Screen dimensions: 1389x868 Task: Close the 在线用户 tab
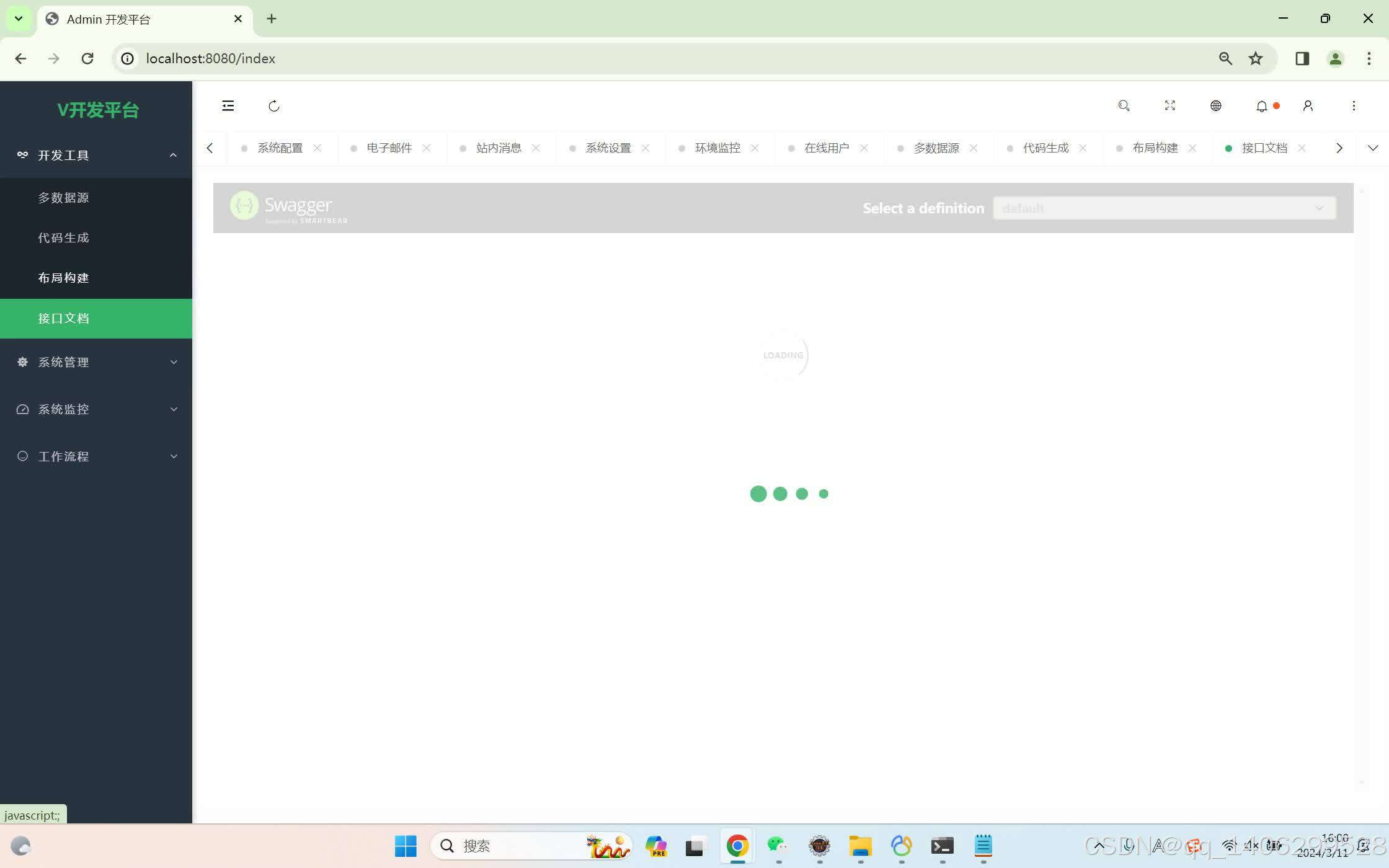[864, 148]
